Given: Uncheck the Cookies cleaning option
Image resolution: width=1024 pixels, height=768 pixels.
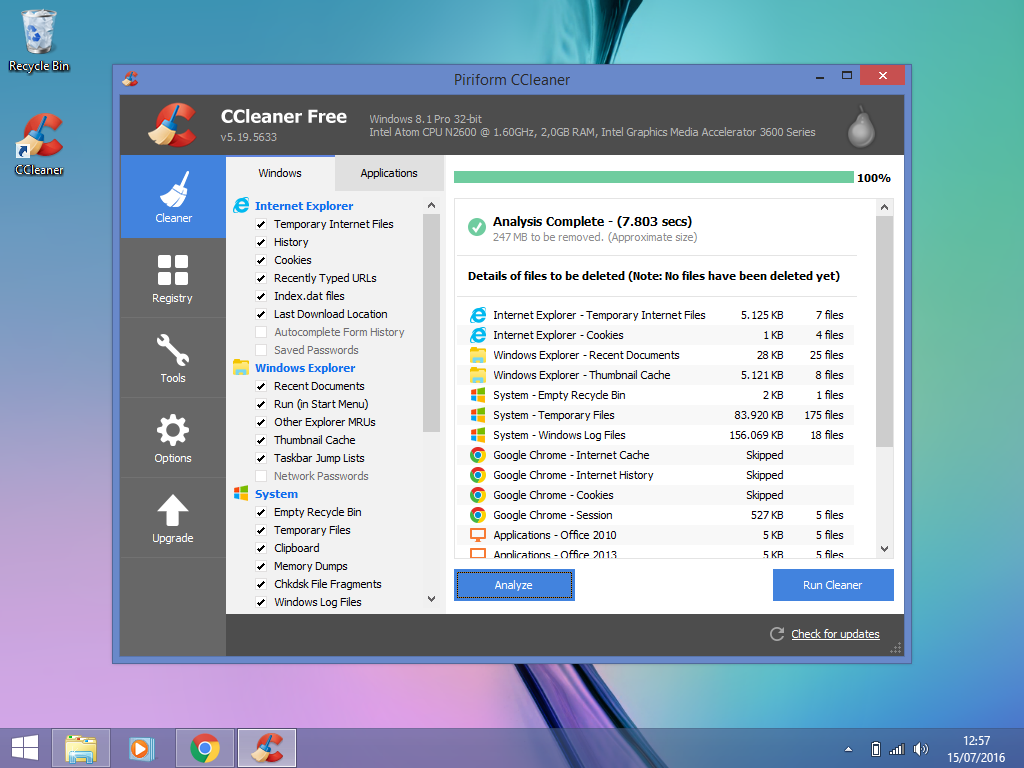Looking at the screenshot, I should [x=263, y=260].
